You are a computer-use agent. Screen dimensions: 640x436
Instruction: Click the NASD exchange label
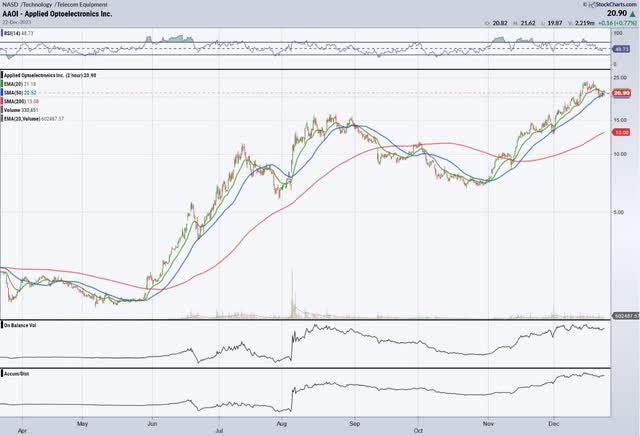click(x=10, y=4)
